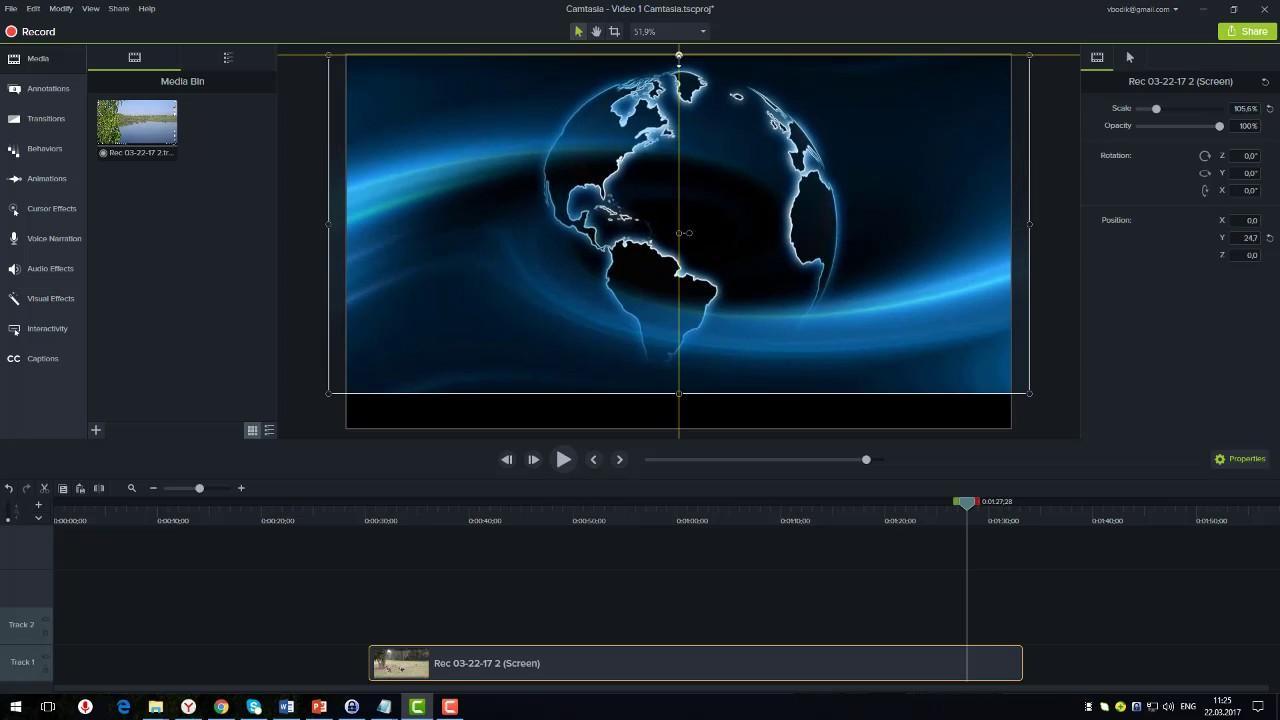Open the View menu

pos(90,9)
